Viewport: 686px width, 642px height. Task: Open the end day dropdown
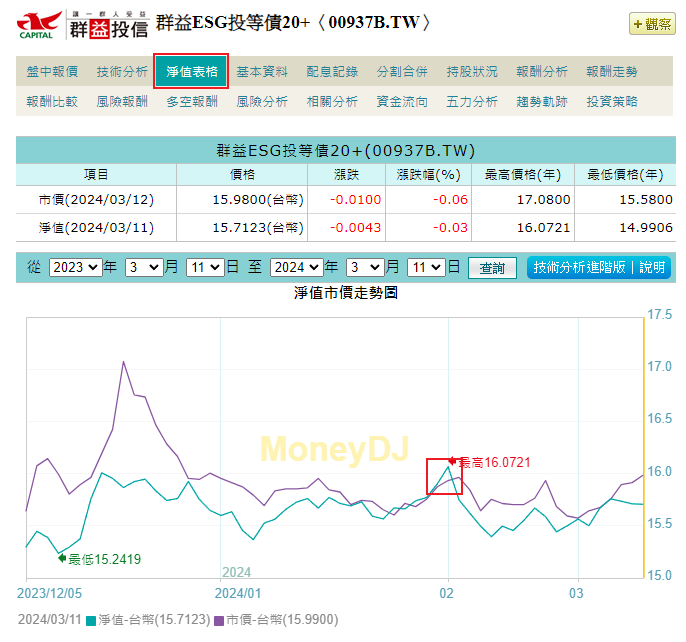tap(426, 268)
